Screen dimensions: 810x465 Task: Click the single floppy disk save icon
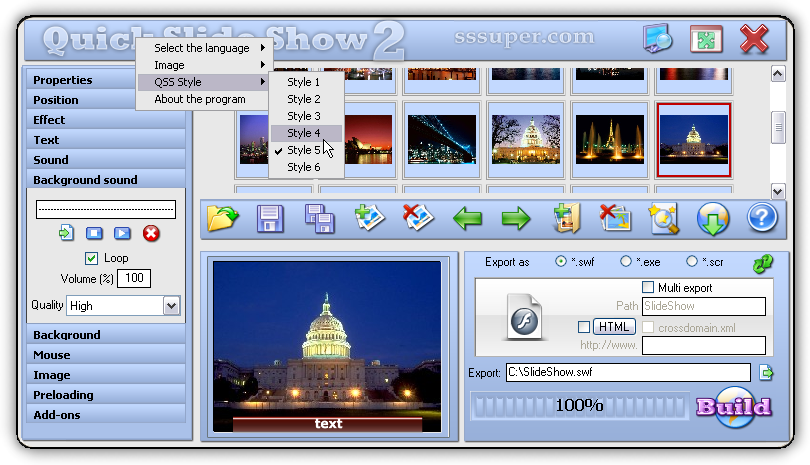click(271, 217)
